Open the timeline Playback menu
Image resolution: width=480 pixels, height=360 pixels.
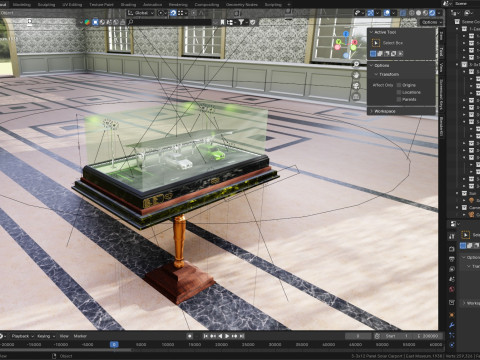[x=23, y=336]
